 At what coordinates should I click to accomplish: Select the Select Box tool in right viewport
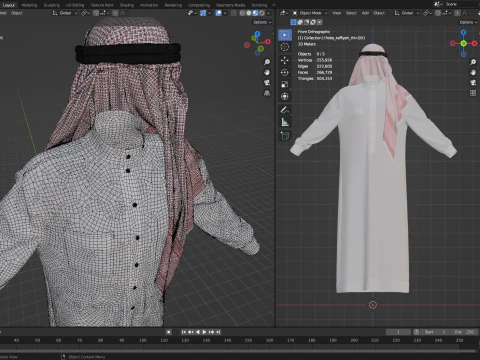[x=285, y=35]
